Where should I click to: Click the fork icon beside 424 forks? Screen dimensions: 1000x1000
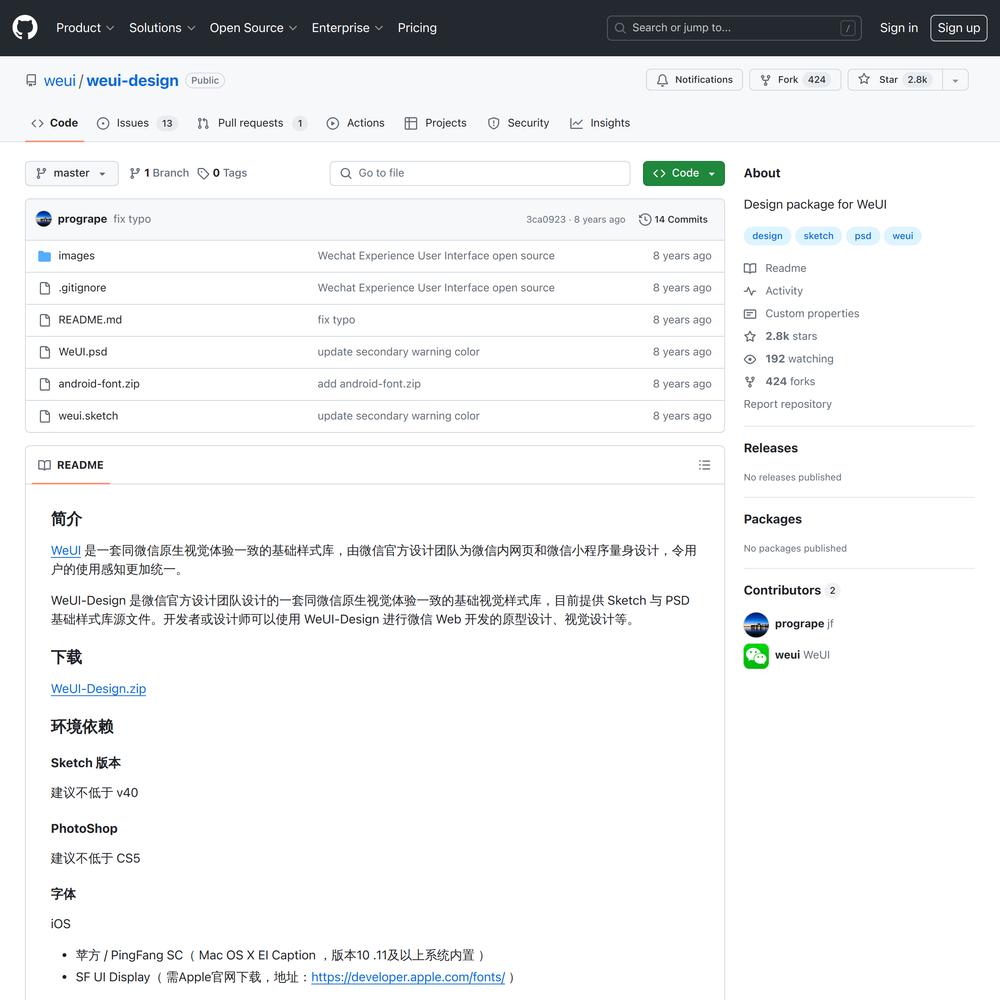[x=750, y=381]
